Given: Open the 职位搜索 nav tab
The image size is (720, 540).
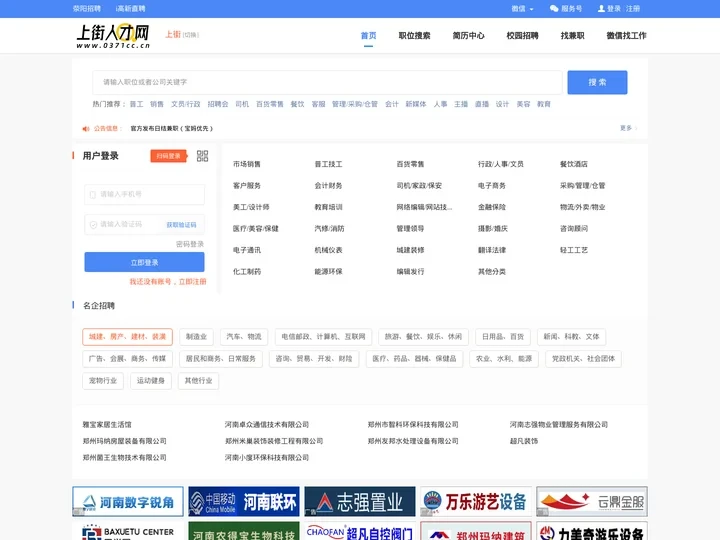Looking at the screenshot, I should (414, 35).
